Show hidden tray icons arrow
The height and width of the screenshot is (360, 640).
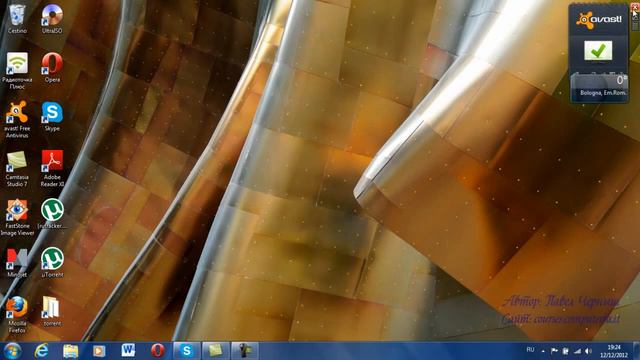(x=543, y=351)
